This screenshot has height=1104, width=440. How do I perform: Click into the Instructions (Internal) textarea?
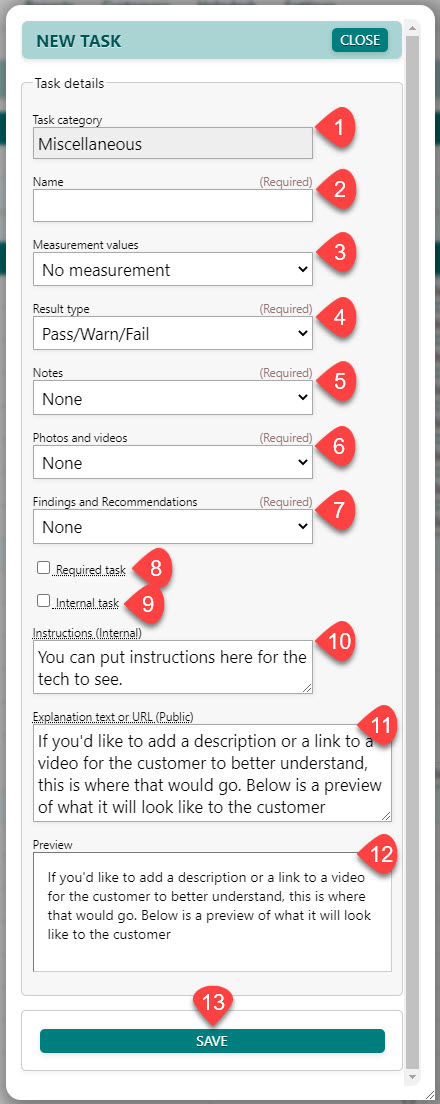tap(172, 667)
